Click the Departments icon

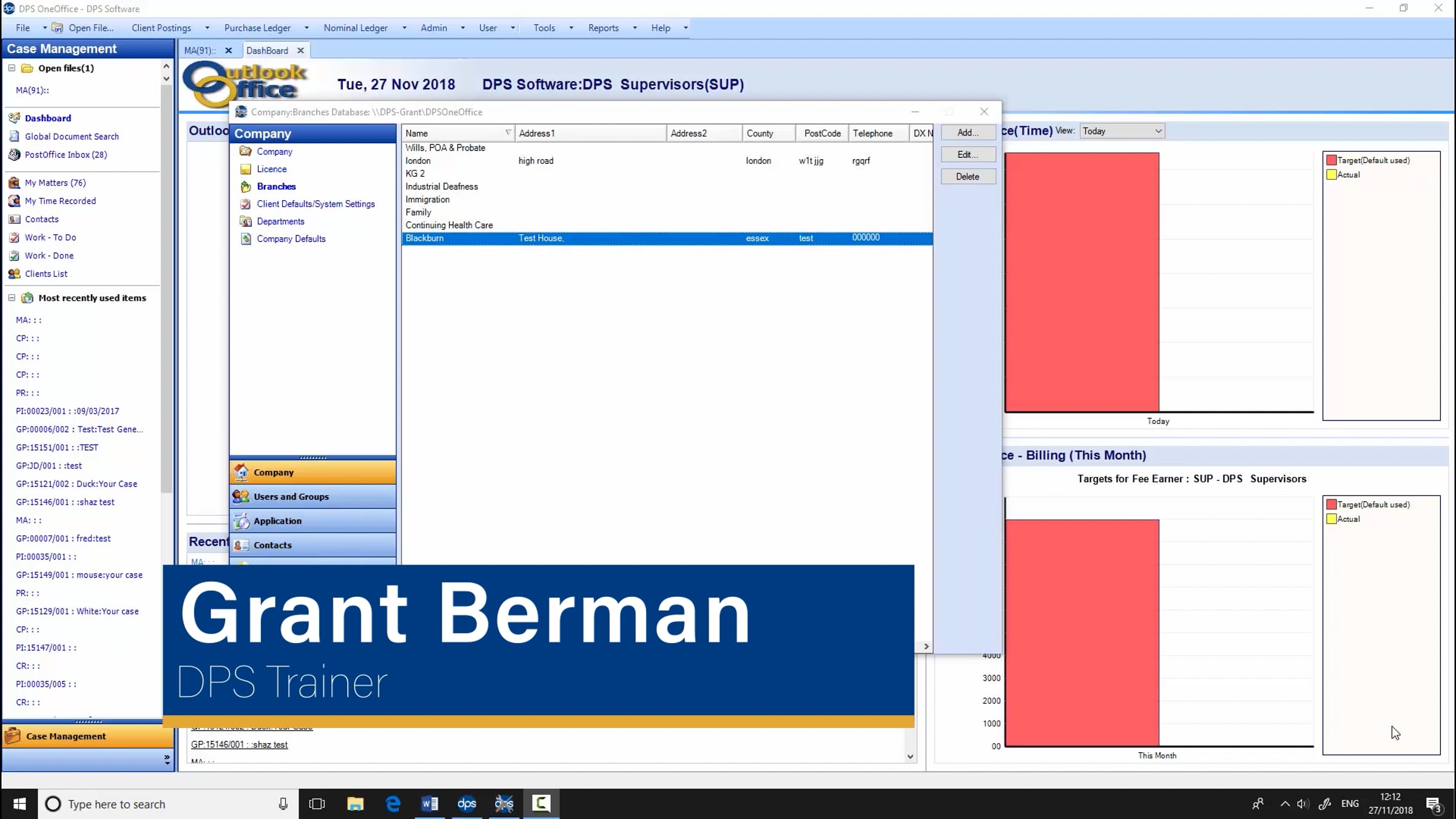pyautogui.click(x=246, y=221)
